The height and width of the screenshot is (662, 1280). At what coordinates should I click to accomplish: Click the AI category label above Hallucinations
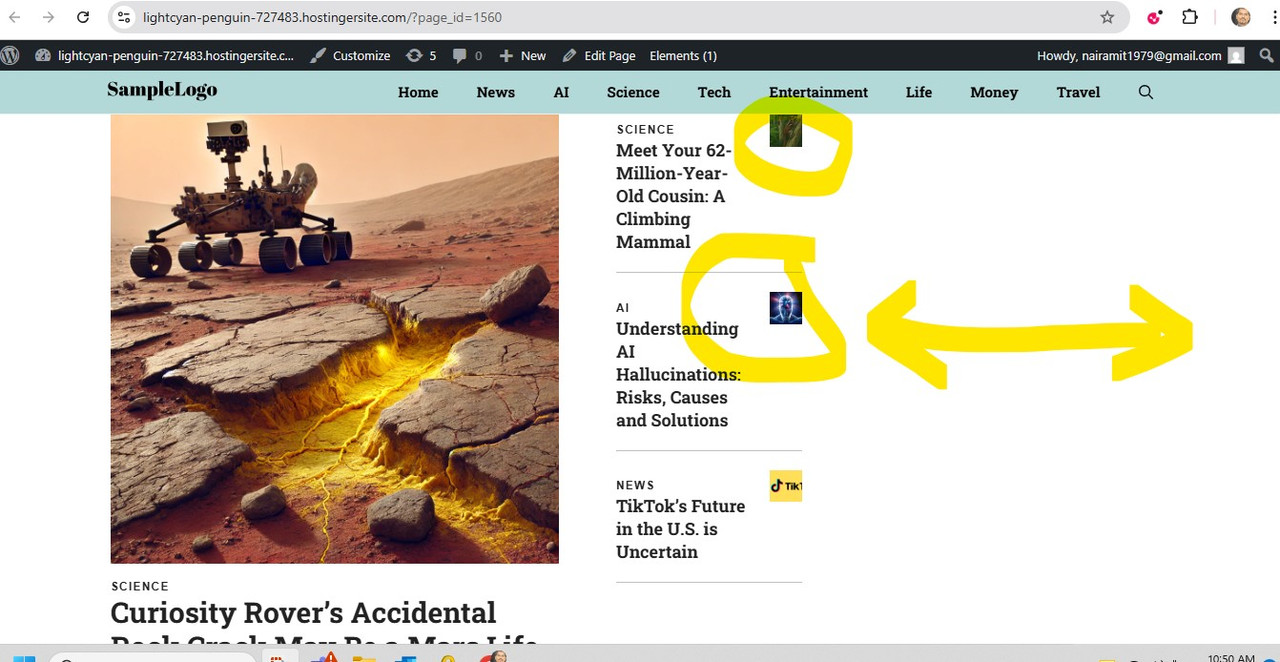pyautogui.click(x=623, y=307)
